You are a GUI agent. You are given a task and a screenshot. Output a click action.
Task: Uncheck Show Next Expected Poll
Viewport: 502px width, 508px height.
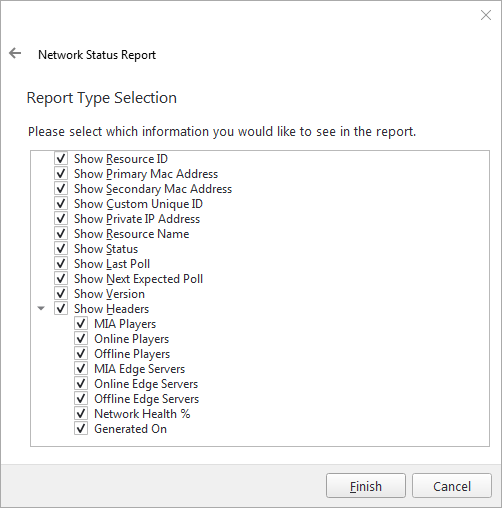pyautogui.click(x=61, y=278)
